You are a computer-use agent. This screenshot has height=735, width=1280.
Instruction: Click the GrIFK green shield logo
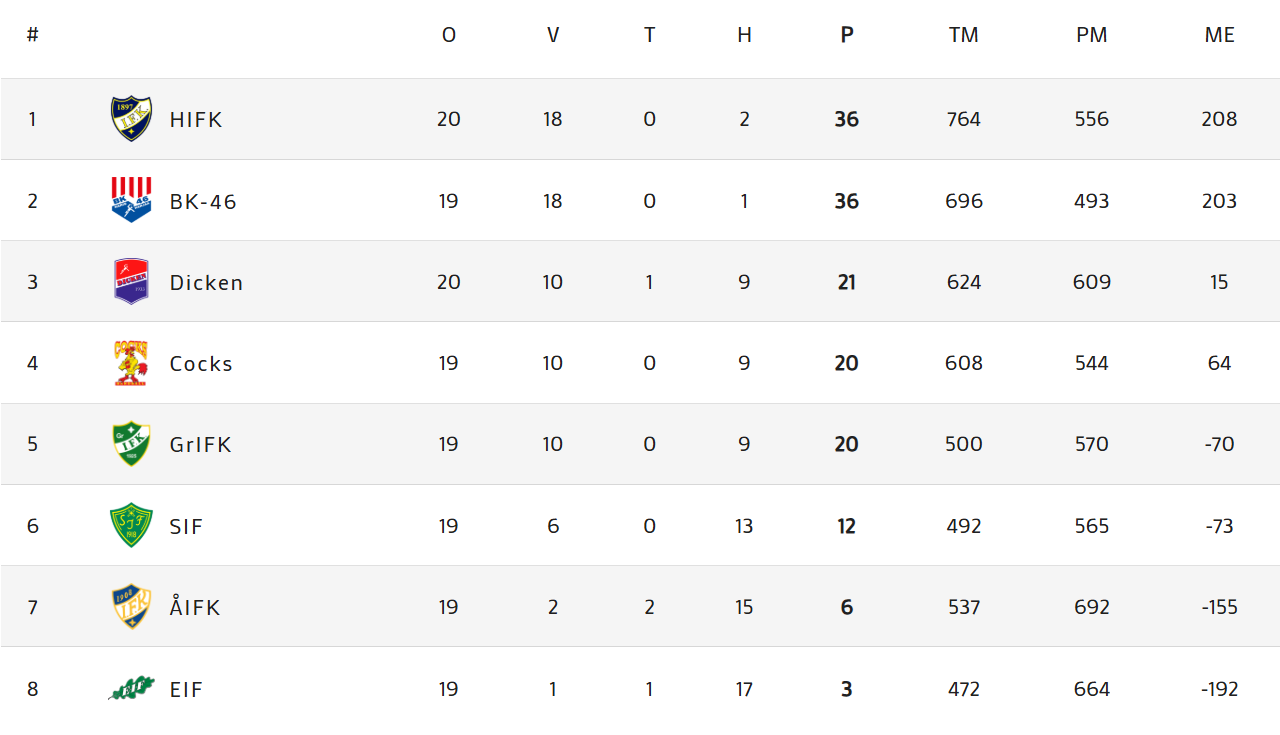point(131,444)
